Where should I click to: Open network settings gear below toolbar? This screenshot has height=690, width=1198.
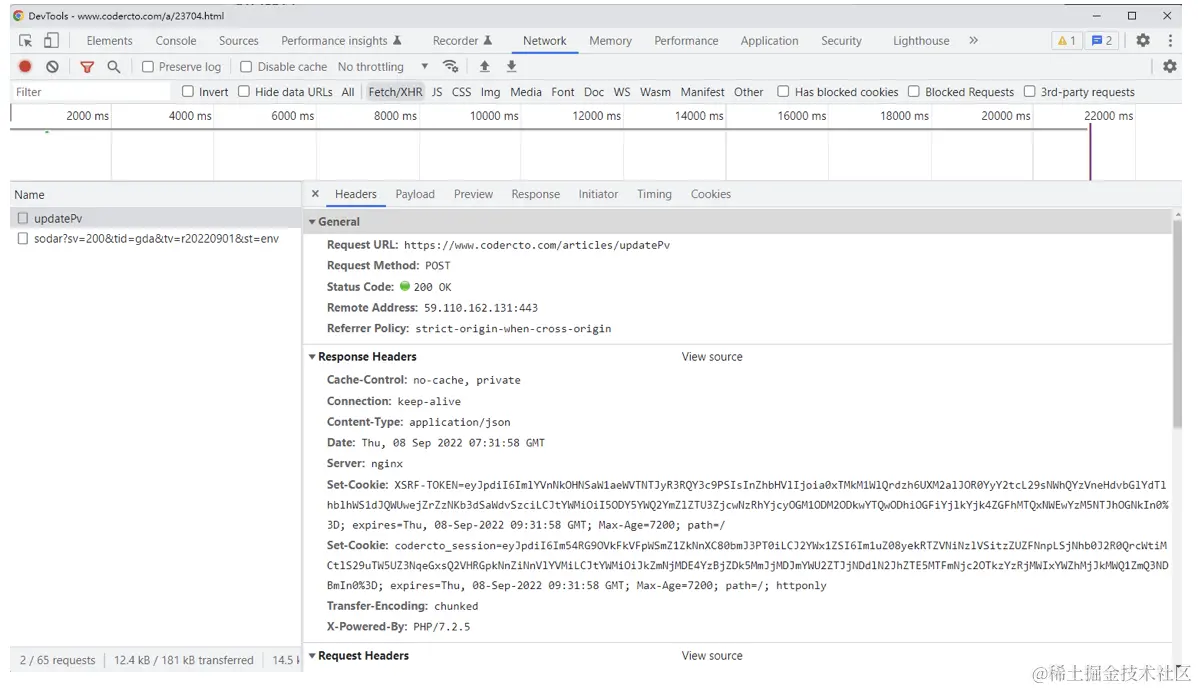pyautogui.click(x=1170, y=66)
